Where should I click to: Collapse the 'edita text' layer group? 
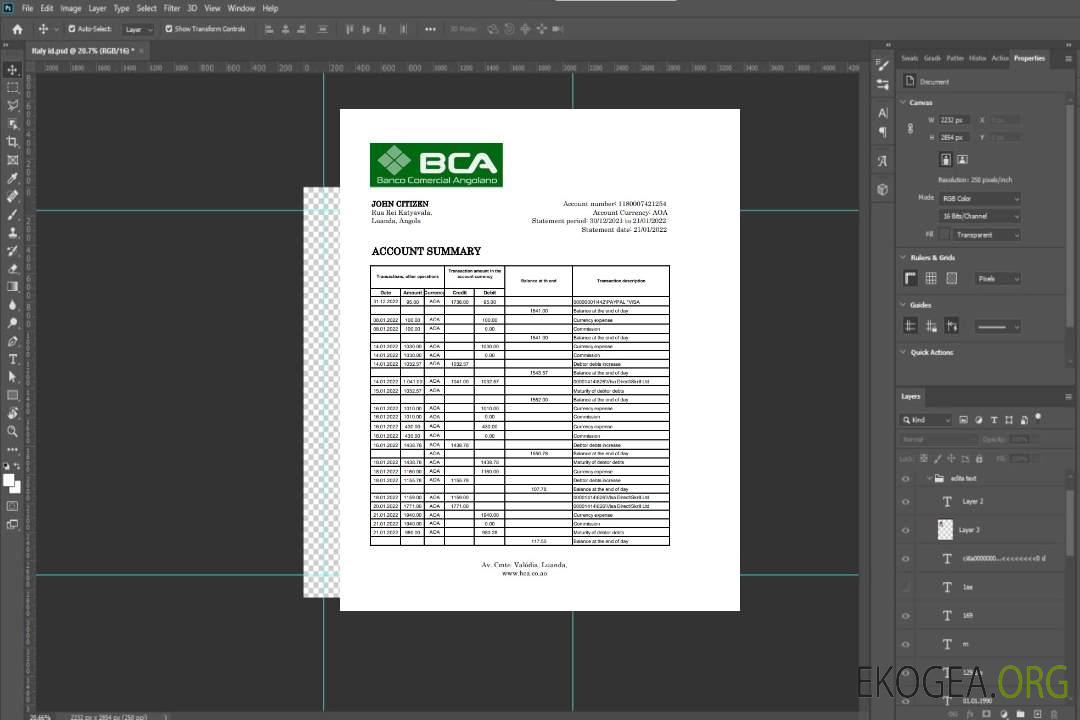click(929, 478)
